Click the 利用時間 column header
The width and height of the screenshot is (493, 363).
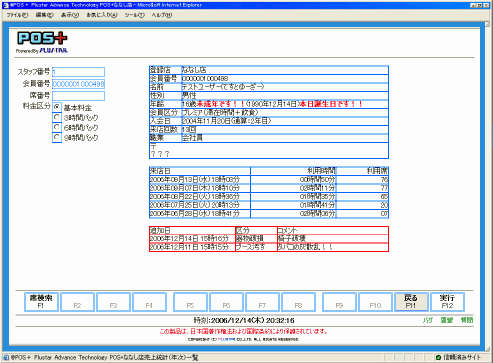tap(321, 171)
